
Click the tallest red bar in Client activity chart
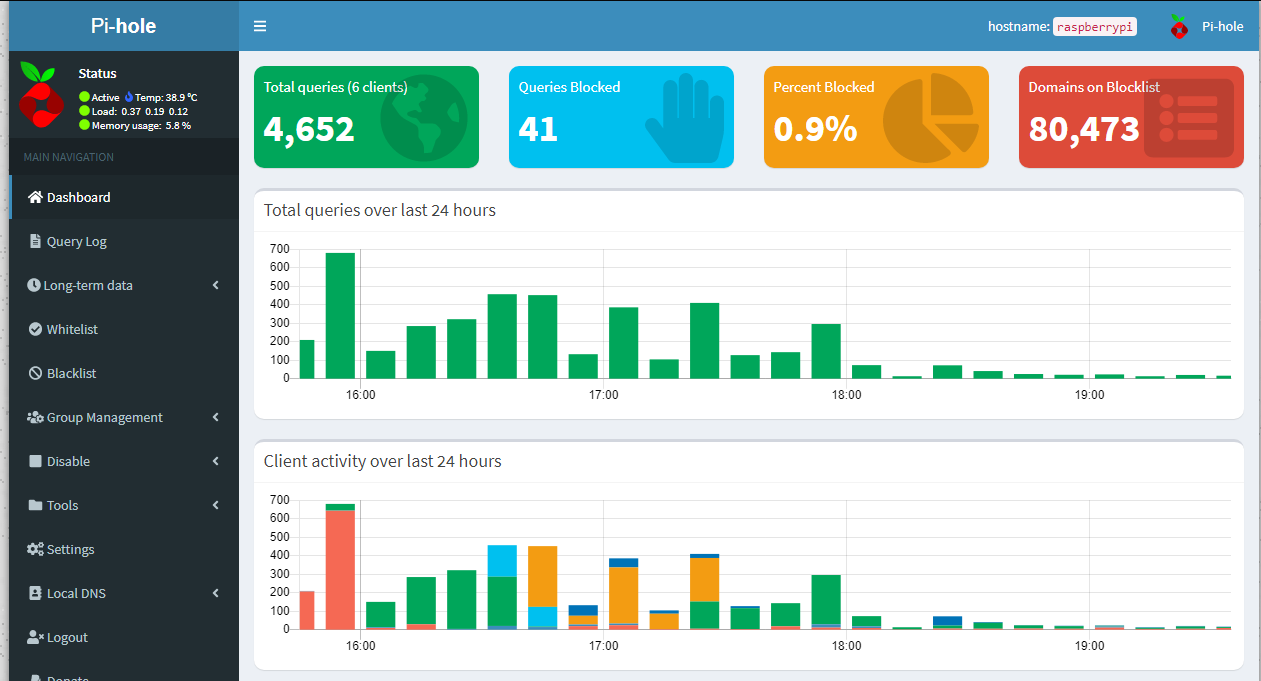coord(340,570)
